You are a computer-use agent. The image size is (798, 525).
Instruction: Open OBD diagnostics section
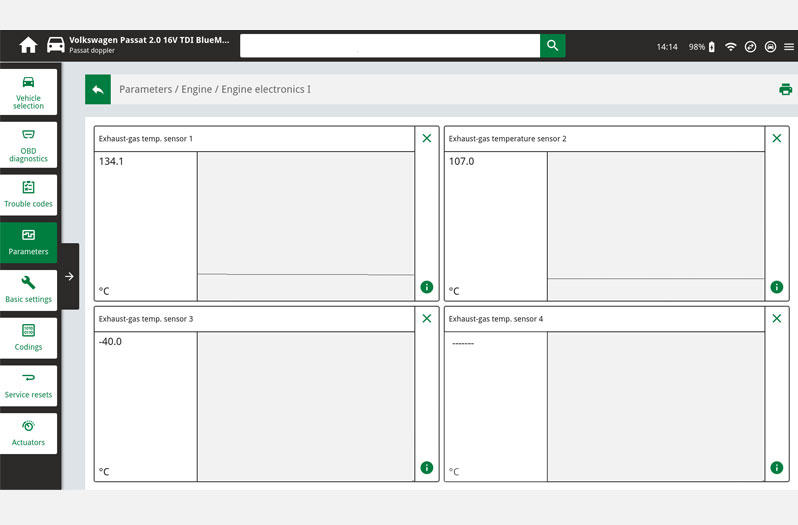pos(29,144)
